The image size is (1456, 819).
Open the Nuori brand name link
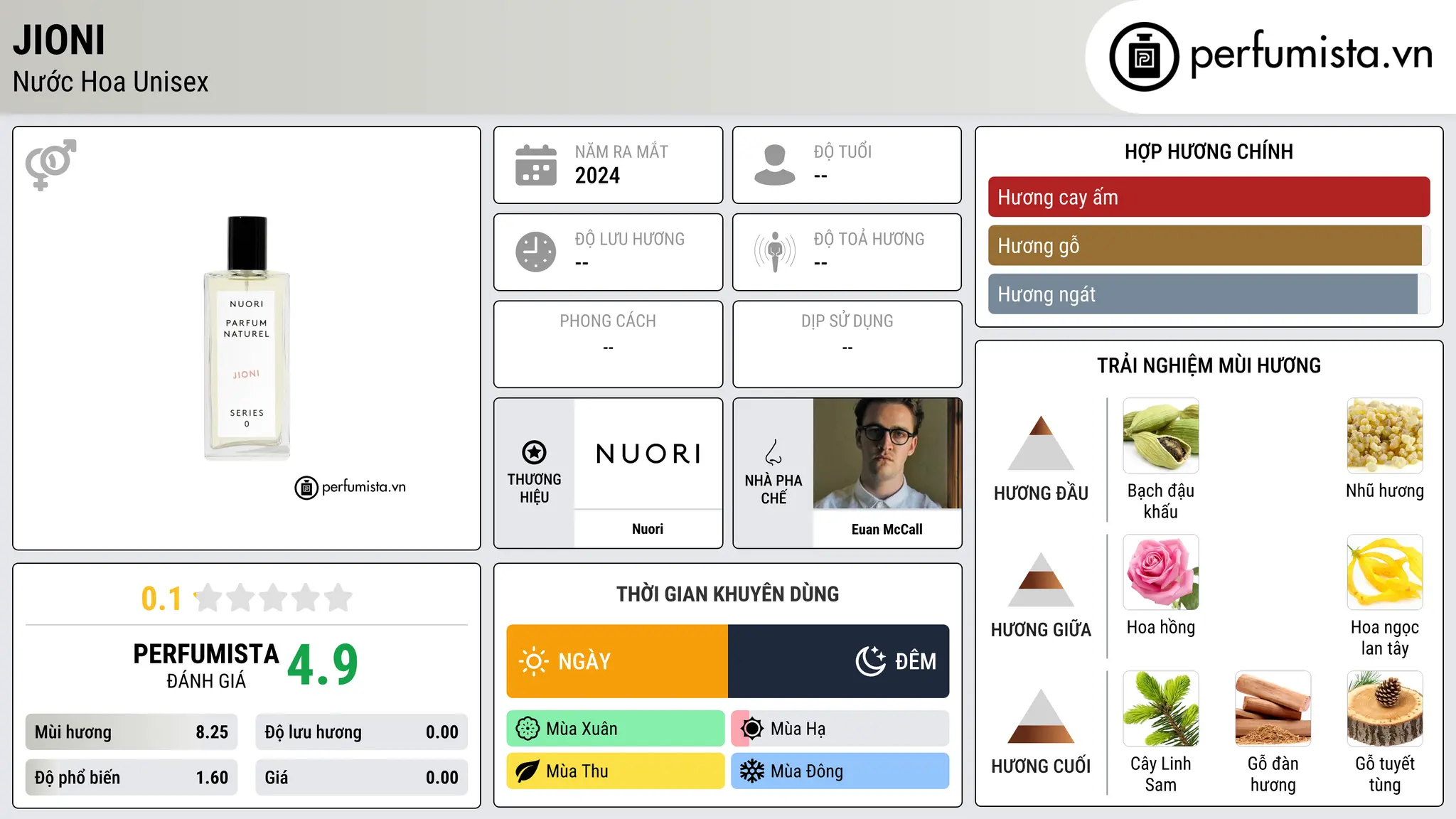(x=648, y=529)
